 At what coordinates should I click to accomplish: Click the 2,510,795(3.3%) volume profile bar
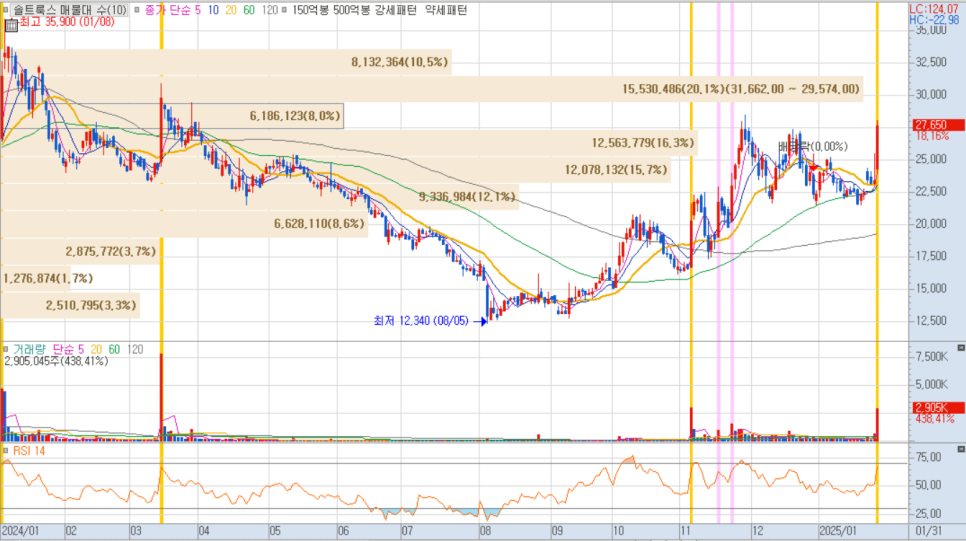tap(70, 306)
